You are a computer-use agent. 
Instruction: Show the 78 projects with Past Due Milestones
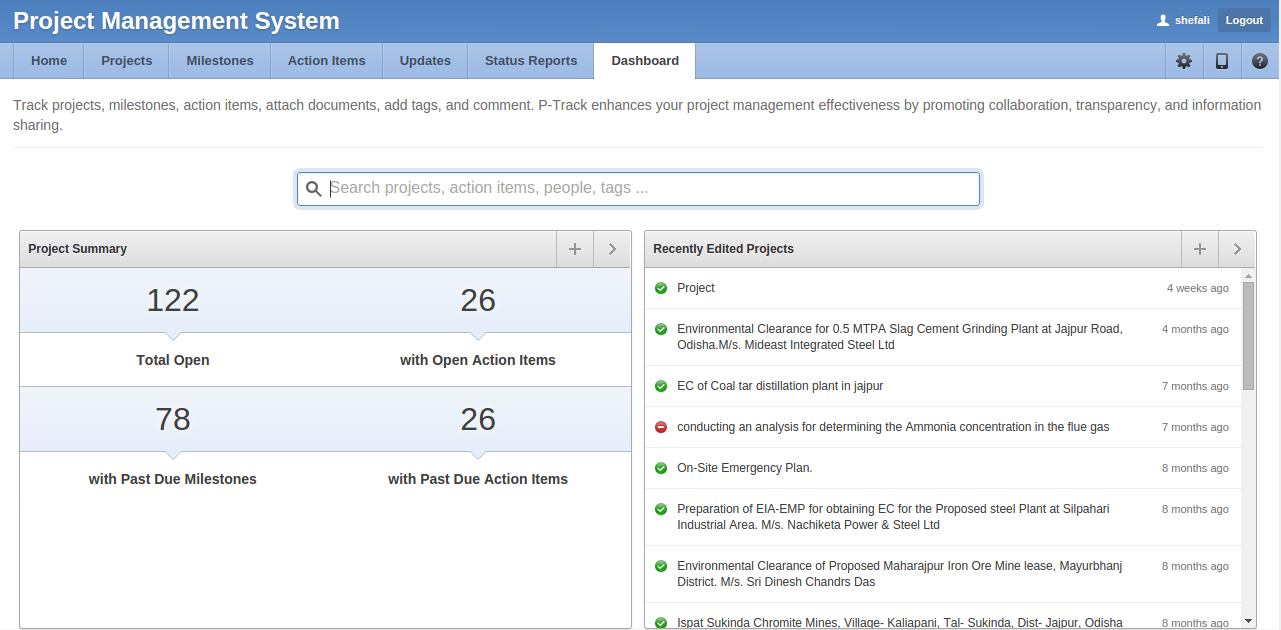173,420
